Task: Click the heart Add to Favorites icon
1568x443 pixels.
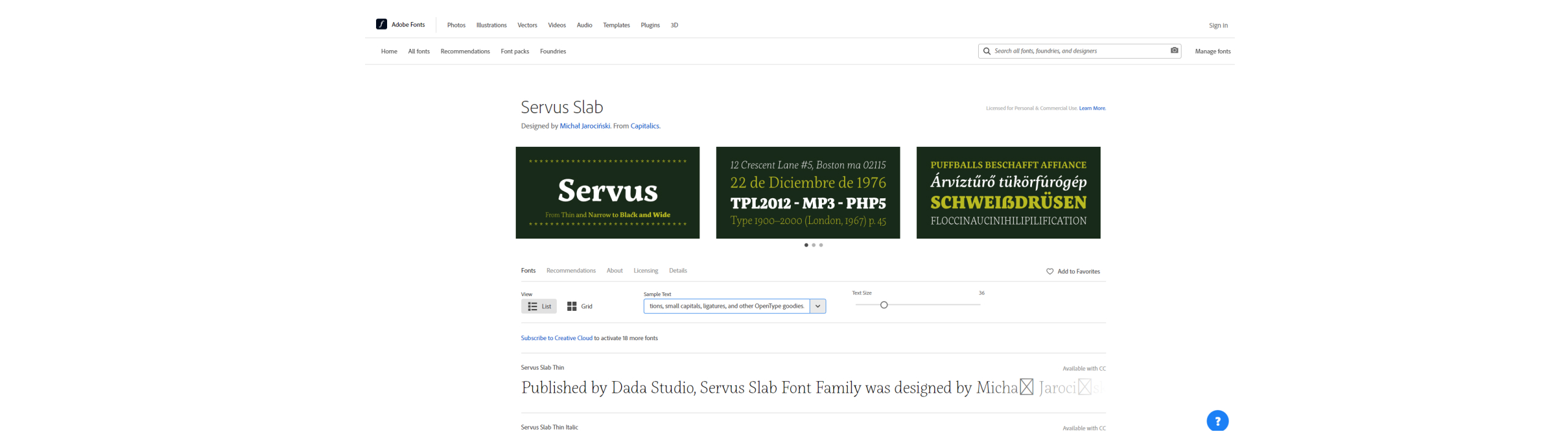Action: click(1049, 272)
